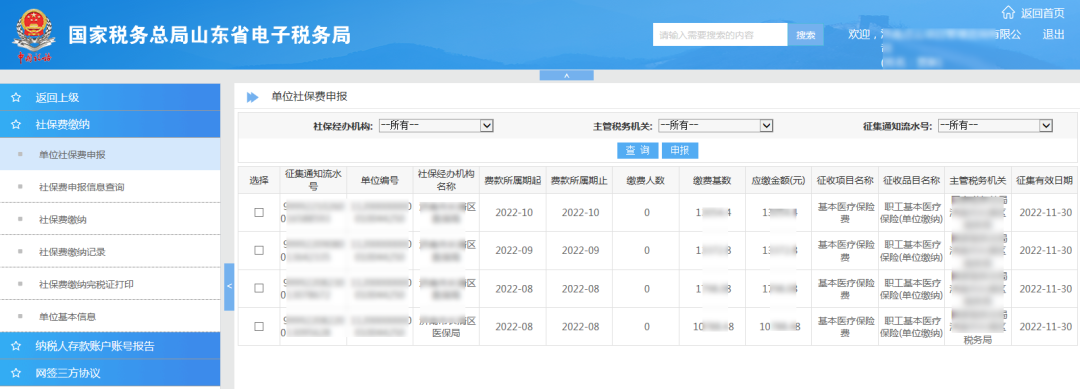Tick the checkbox for the 2022-10 row
This screenshot has width=1080, height=389.
259,213
